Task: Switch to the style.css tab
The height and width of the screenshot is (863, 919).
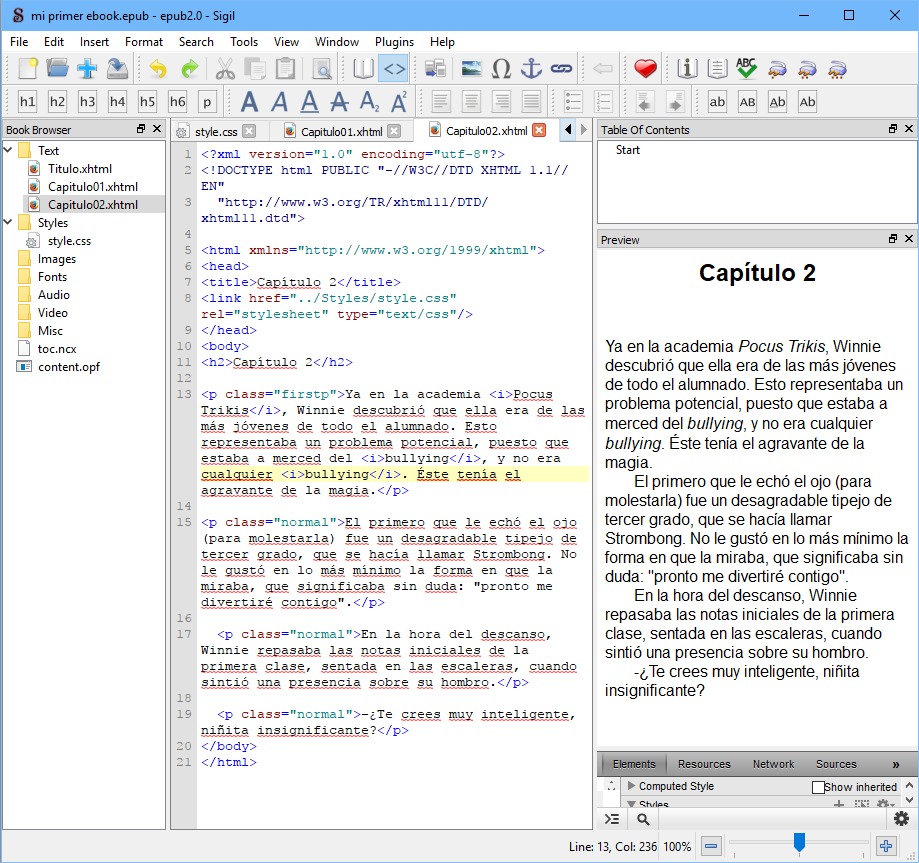Action: pos(215,131)
